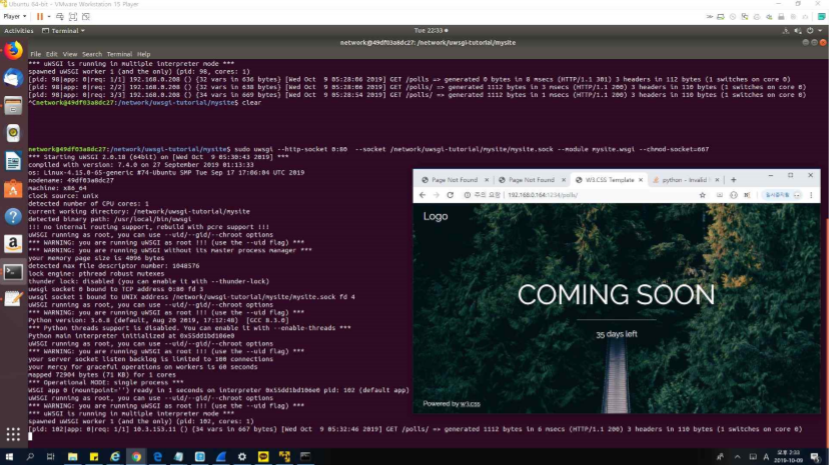Click the Chrome address bar URL

click(x=542, y=195)
